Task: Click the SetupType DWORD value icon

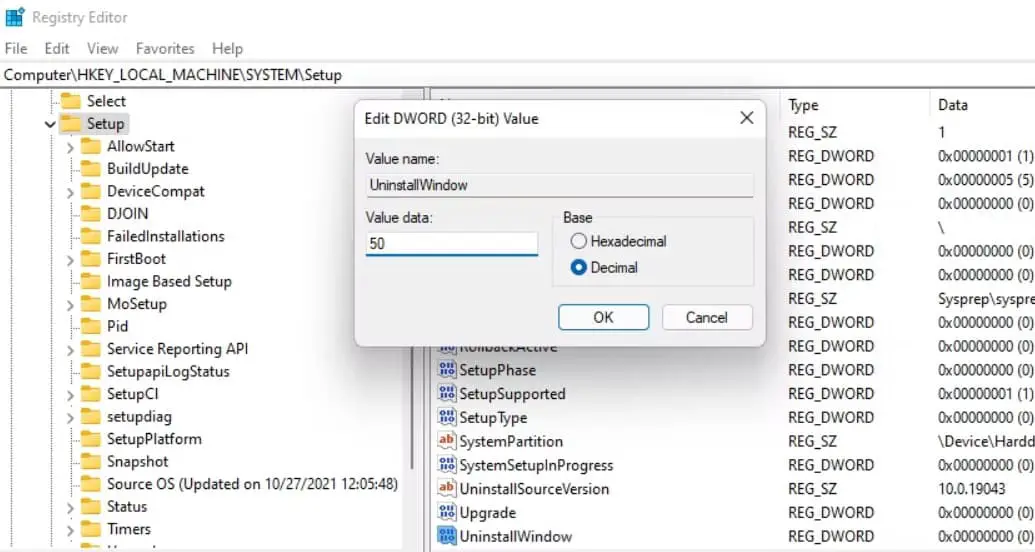Action: click(447, 417)
